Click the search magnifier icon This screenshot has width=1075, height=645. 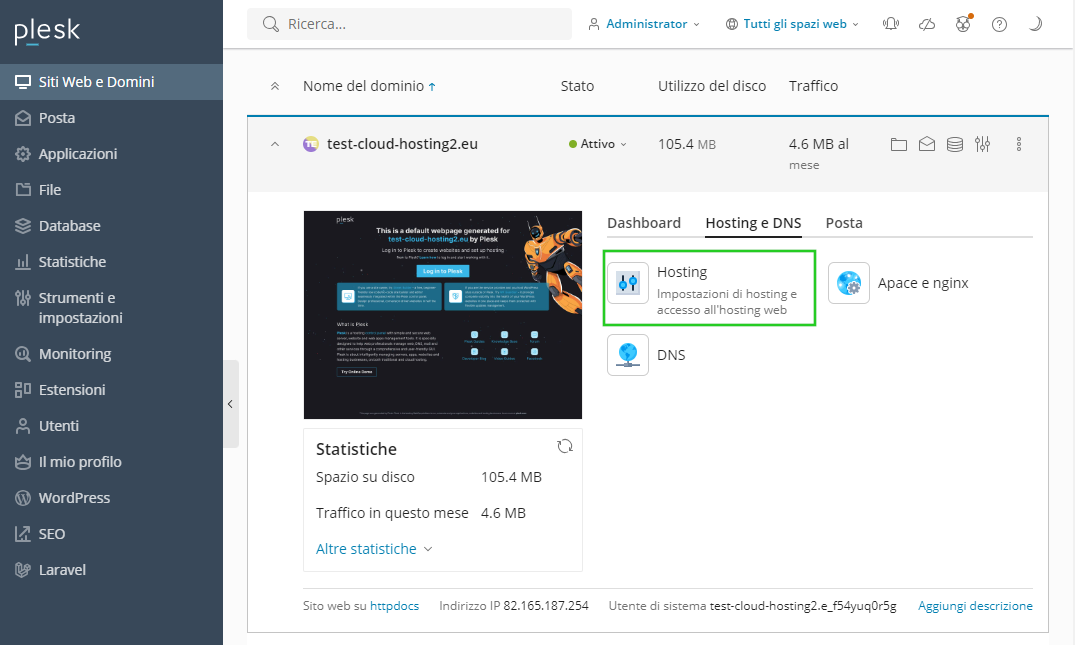[271, 24]
